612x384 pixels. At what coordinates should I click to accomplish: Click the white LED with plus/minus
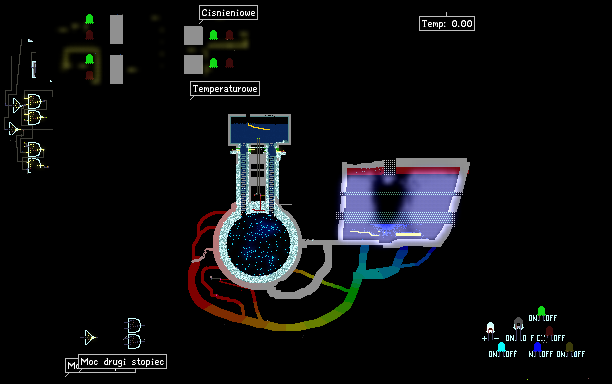[x=490, y=328]
